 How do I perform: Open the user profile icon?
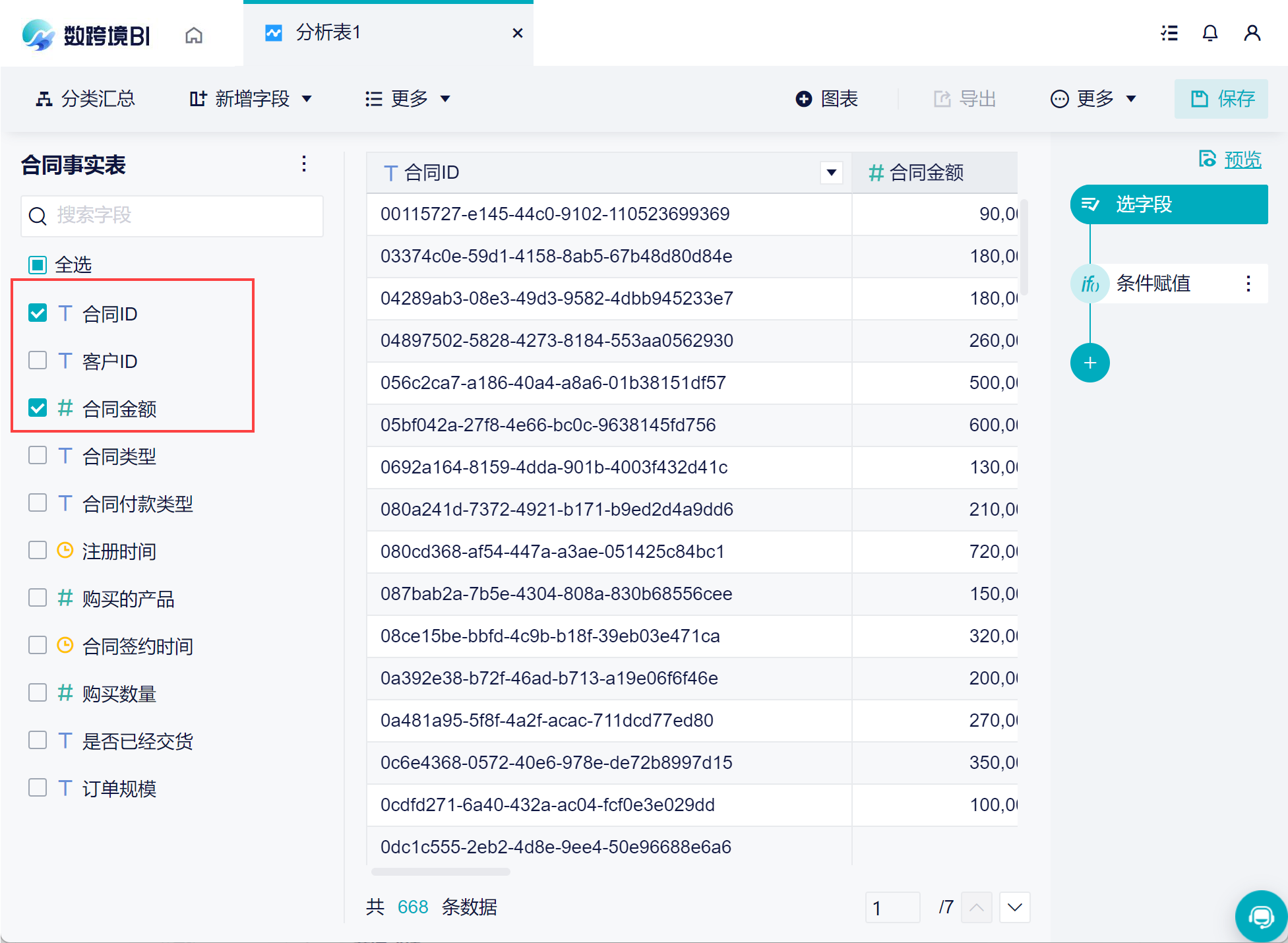[x=1252, y=33]
